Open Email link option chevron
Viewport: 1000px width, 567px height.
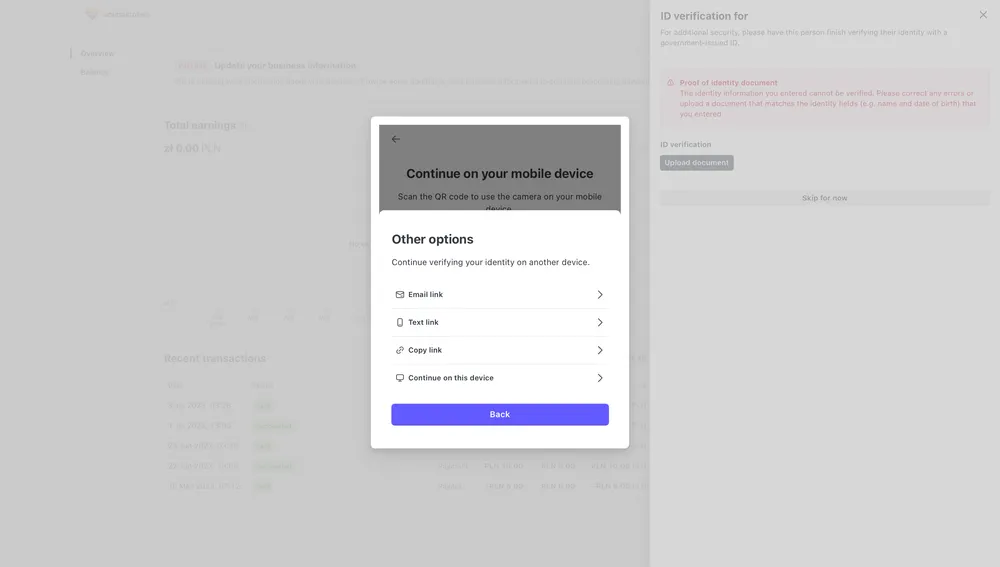599,295
